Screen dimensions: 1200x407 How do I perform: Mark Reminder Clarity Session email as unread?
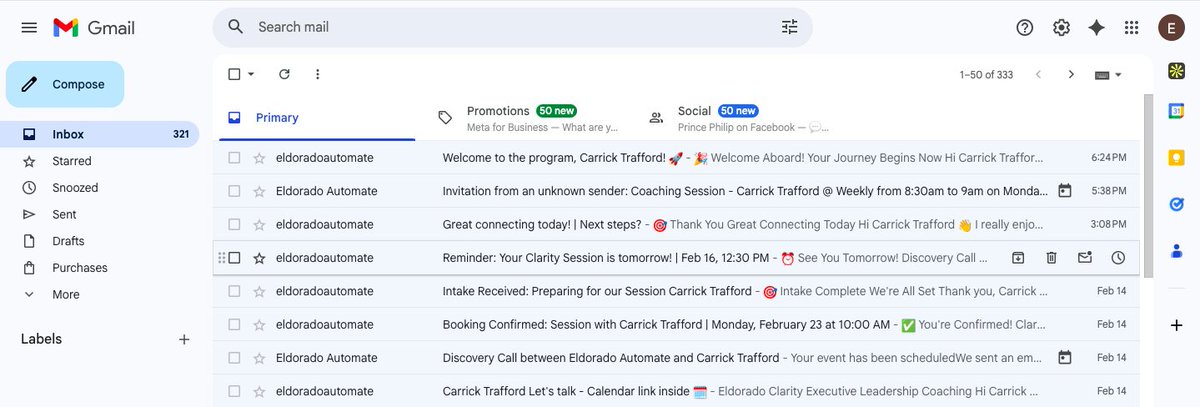click(x=1085, y=258)
